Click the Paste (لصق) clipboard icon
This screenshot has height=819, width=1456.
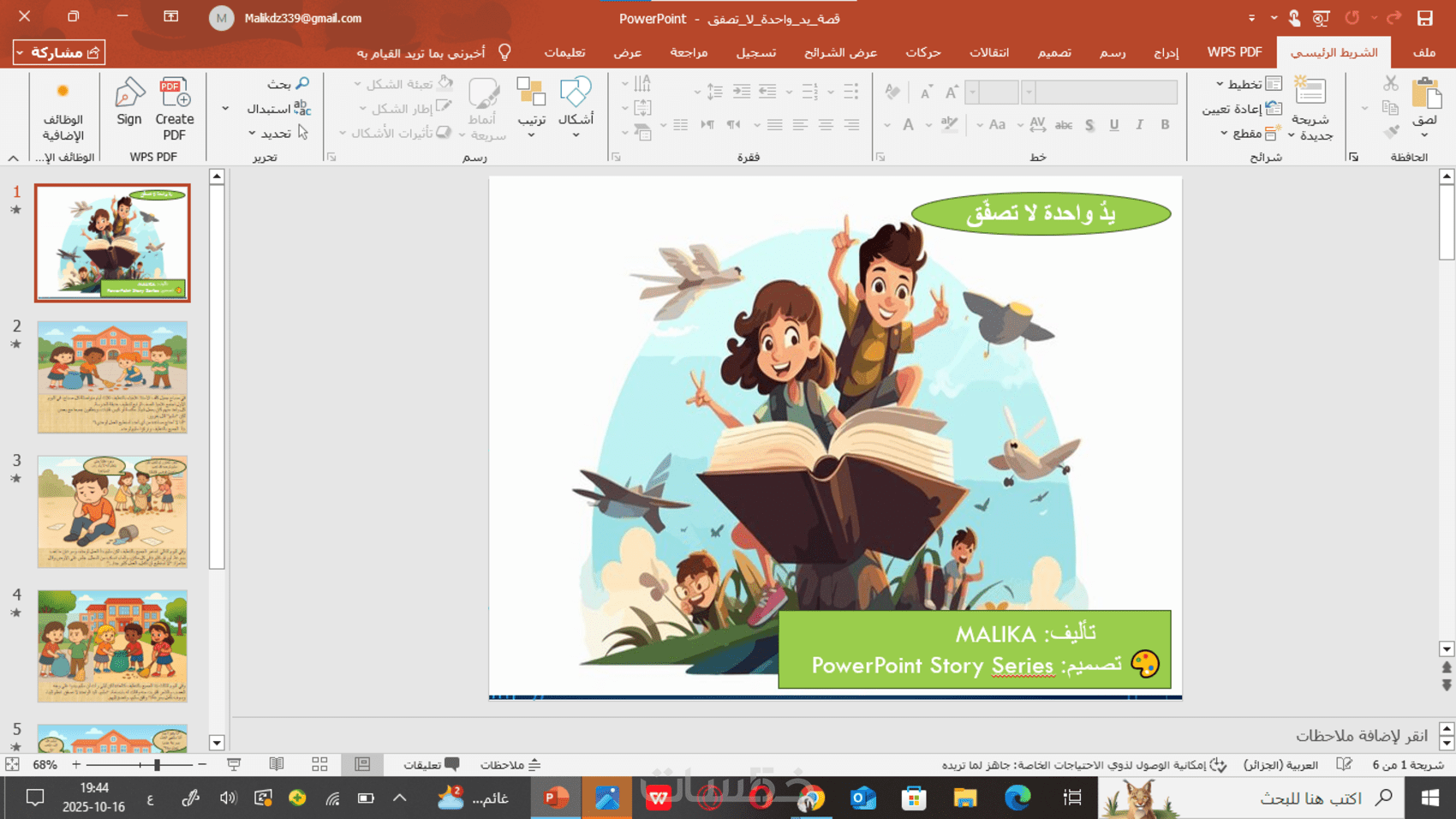(1426, 94)
